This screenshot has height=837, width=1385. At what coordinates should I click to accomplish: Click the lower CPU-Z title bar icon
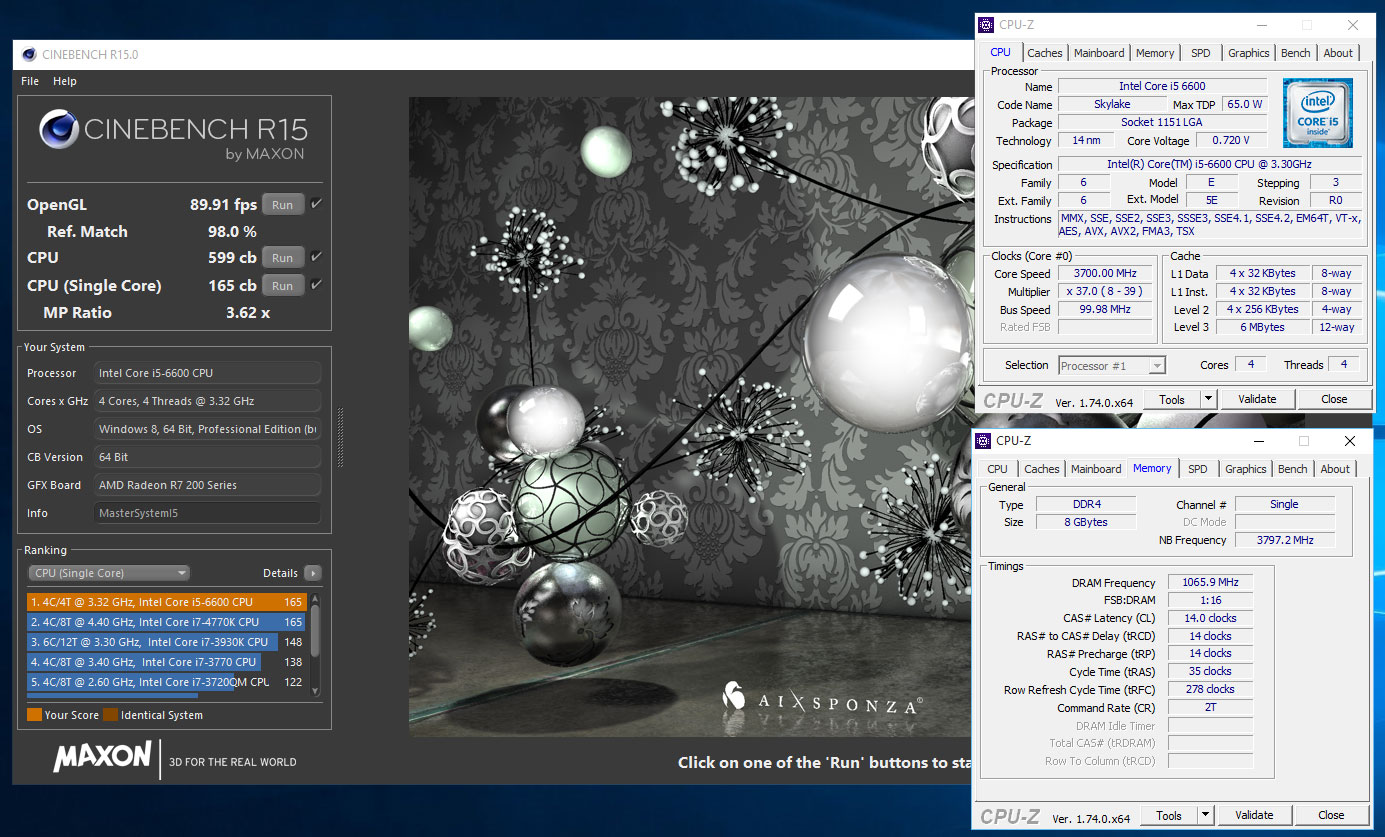[x=983, y=441]
